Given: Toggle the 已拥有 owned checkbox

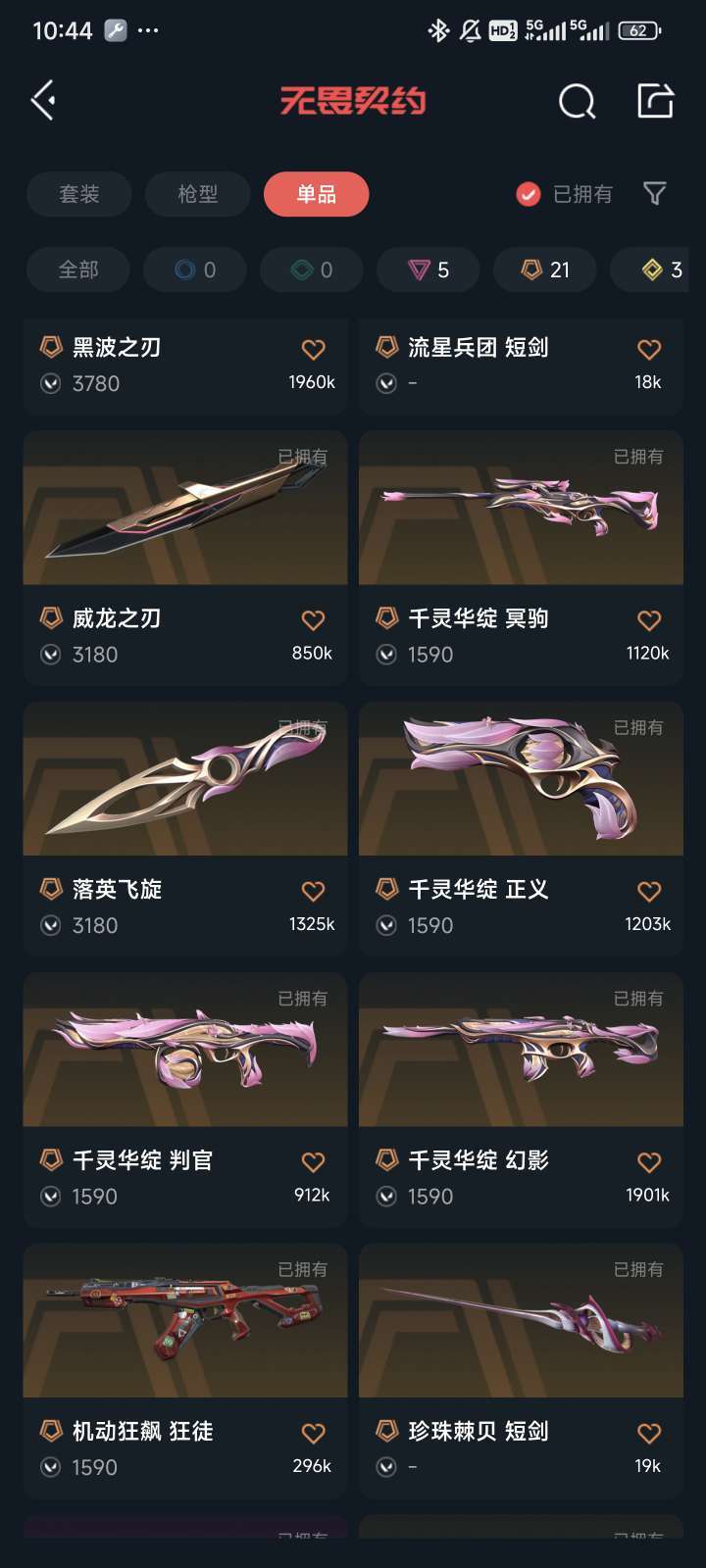Looking at the screenshot, I should point(529,194).
